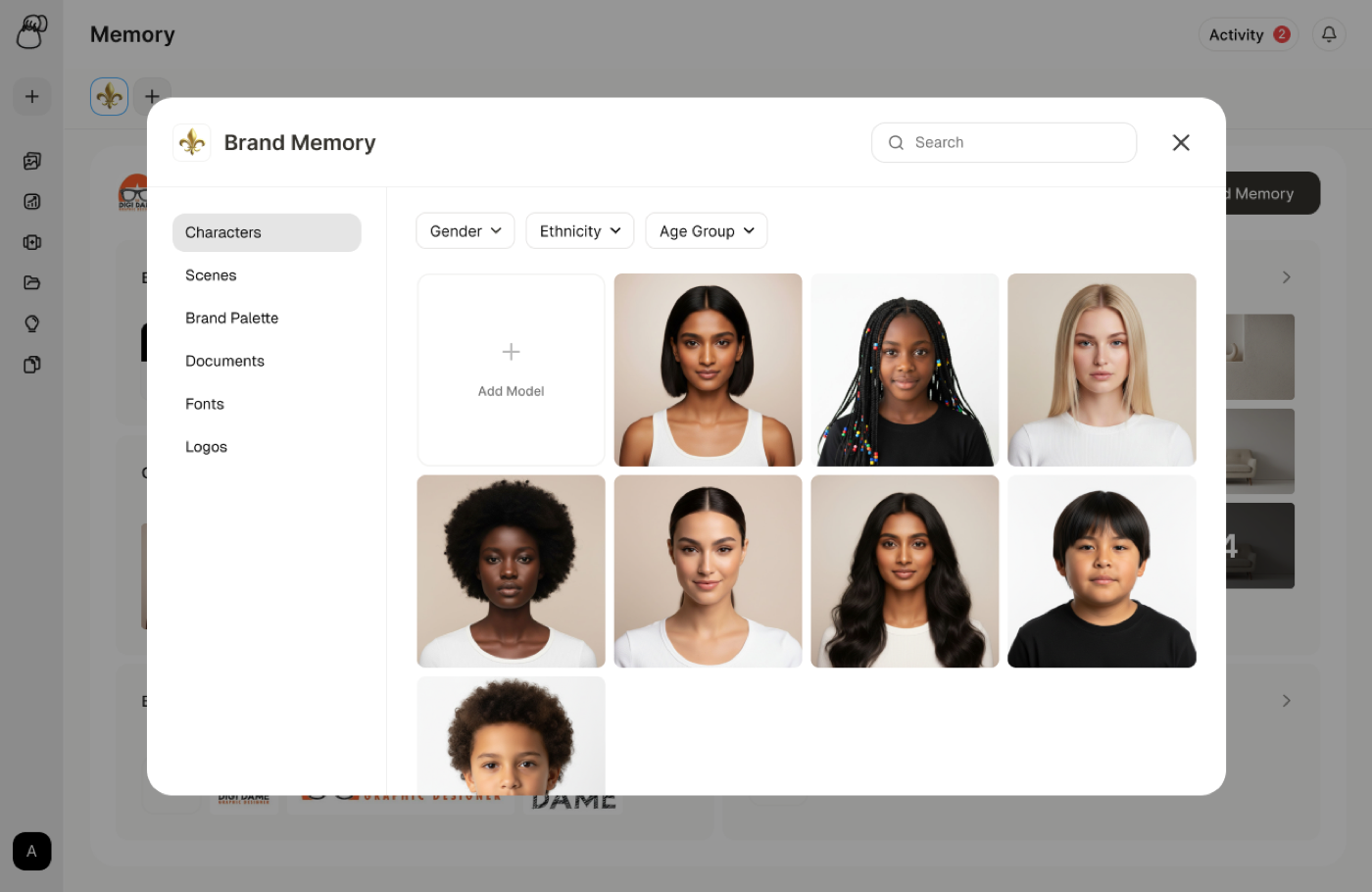Select the woman with slicked-back hair

coord(708,571)
